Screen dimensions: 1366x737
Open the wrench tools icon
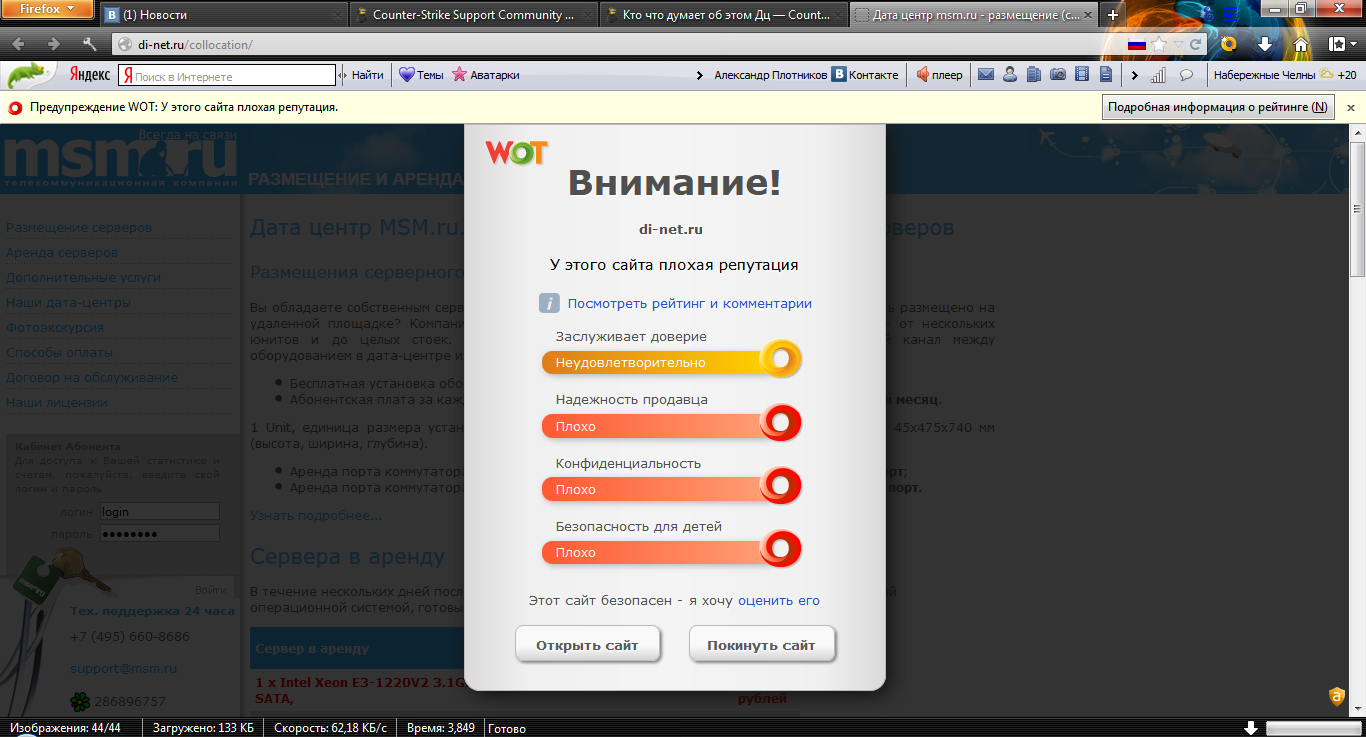pyautogui.click(x=89, y=45)
